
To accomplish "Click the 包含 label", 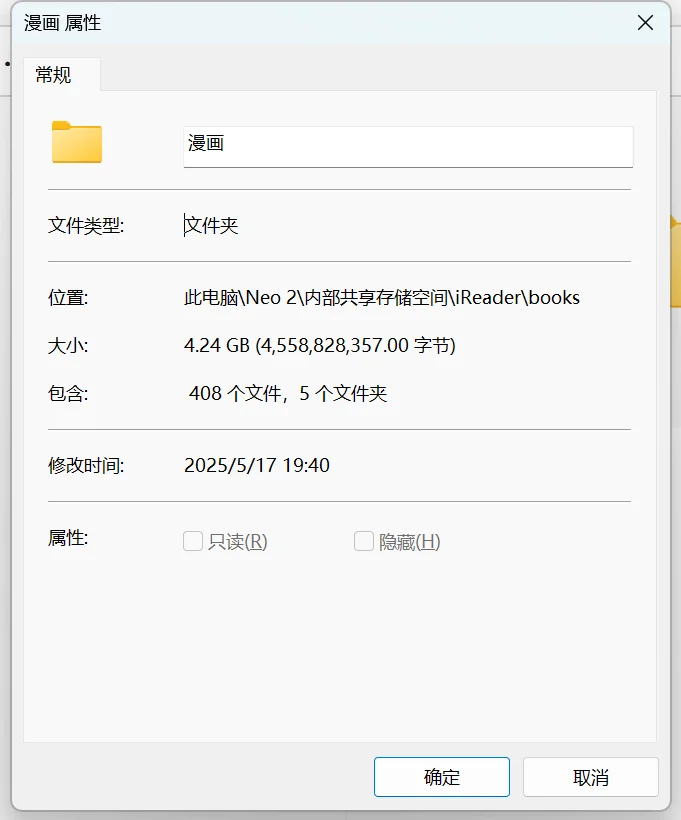I will click(x=68, y=393).
